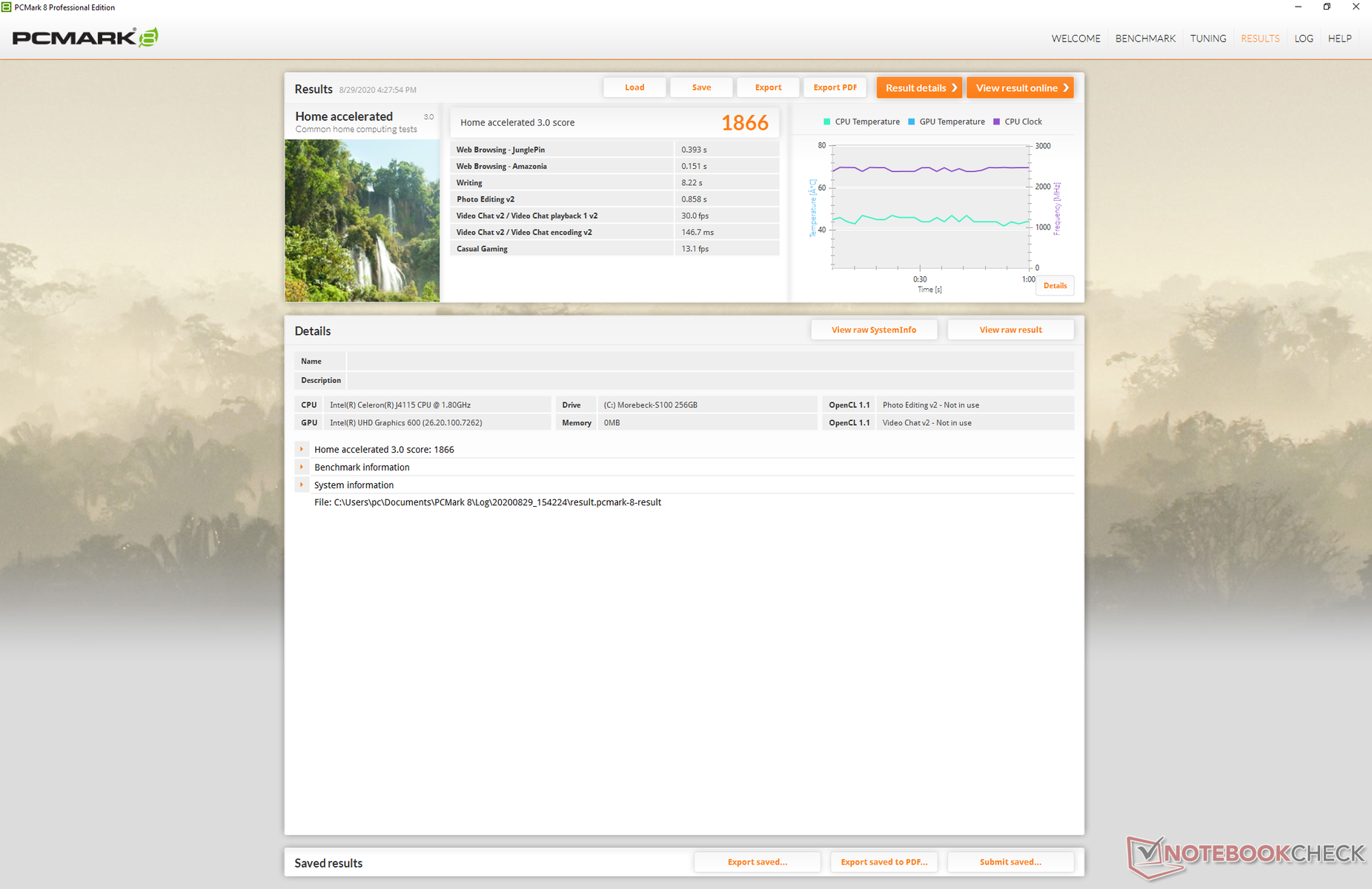Toggle the GPU Temperature legend swatch

[x=911, y=121]
